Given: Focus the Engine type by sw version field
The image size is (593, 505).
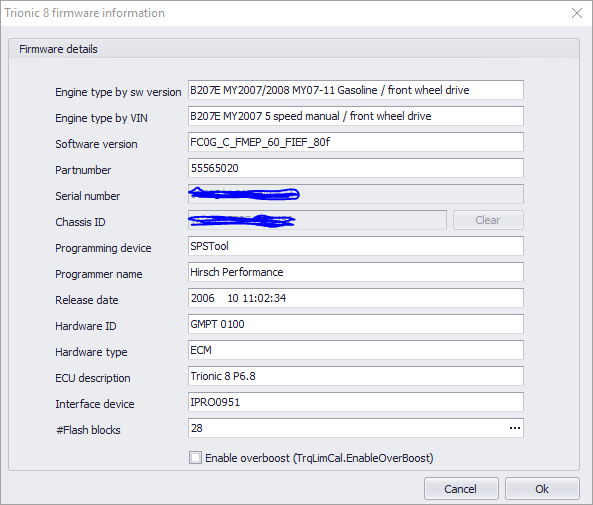Looking at the screenshot, I should coord(355,90).
